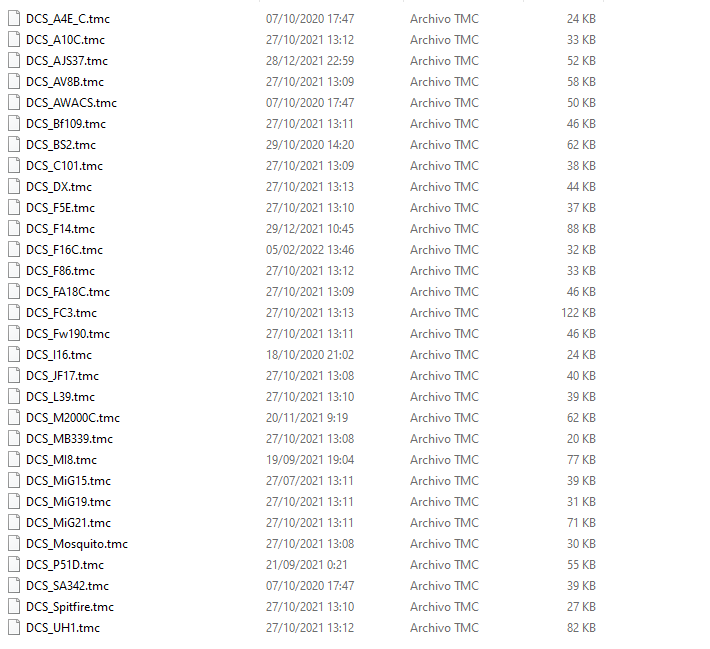Click the DCS_AWACS.tmc file entry
The image size is (710, 649).
pyautogui.click(x=71, y=103)
